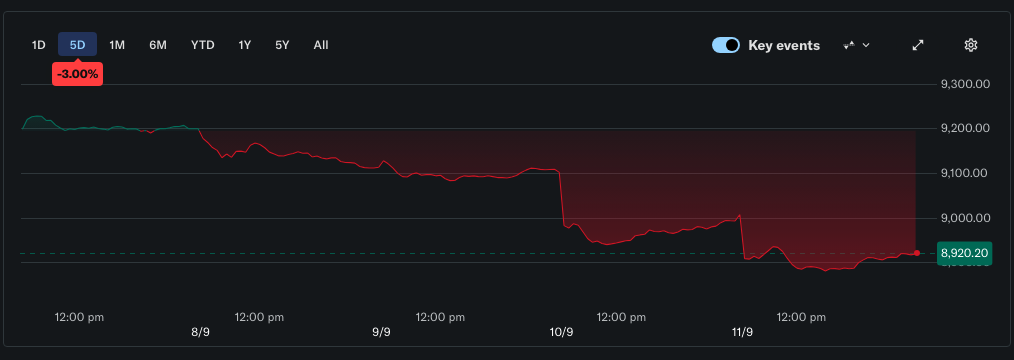The width and height of the screenshot is (1014, 360).
Task: Show the 1Y chart range
Action: 244,45
